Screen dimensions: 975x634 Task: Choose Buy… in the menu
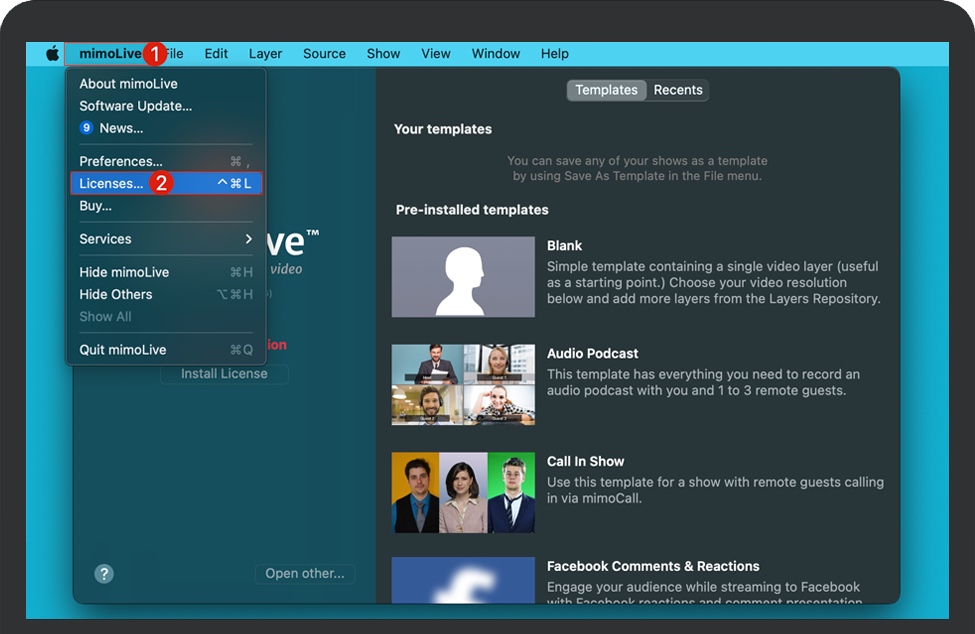point(166,206)
